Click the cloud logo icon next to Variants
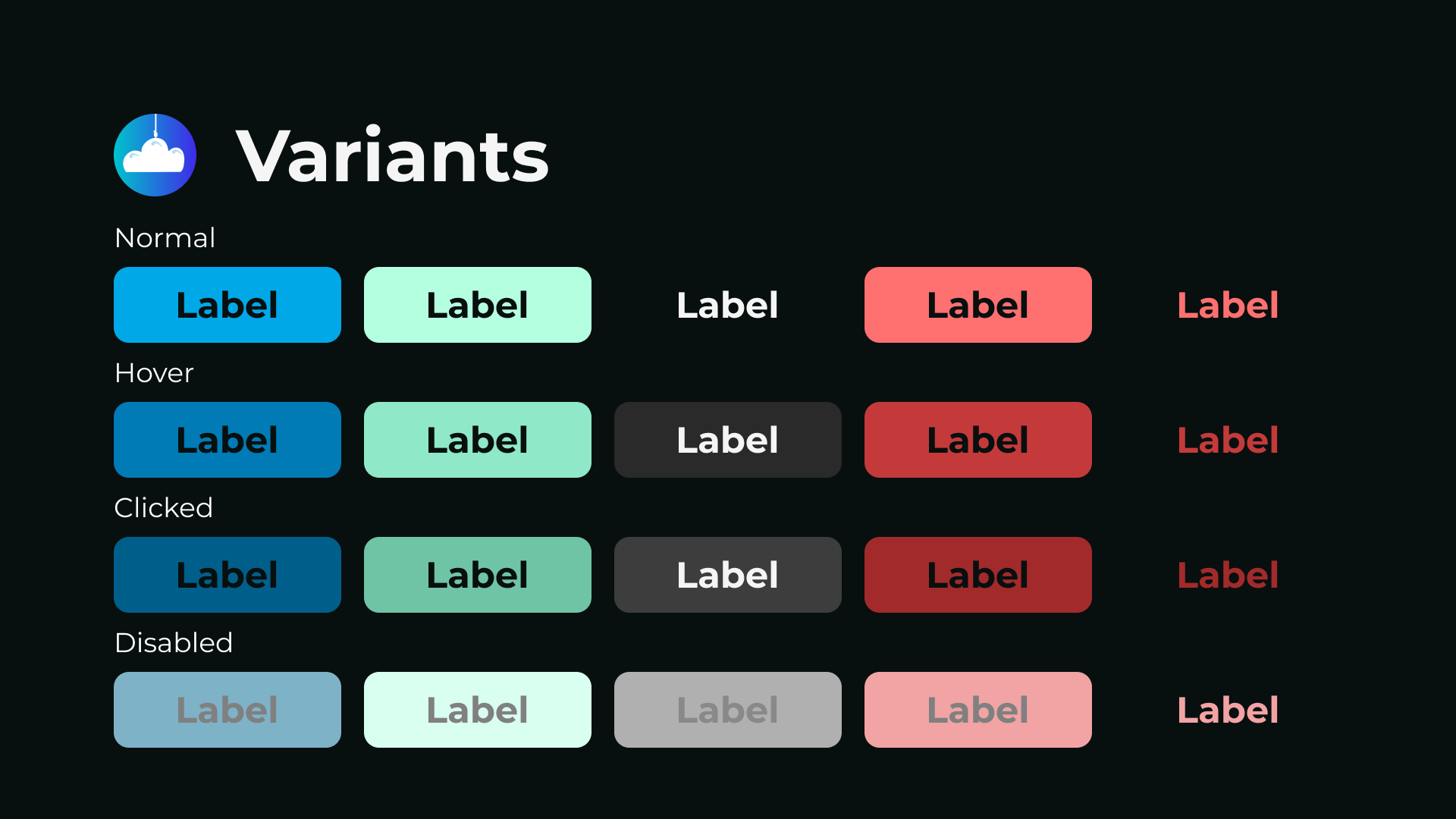This screenshot has height=819, width=1456. pyautogui.click(x=155, y=155)
